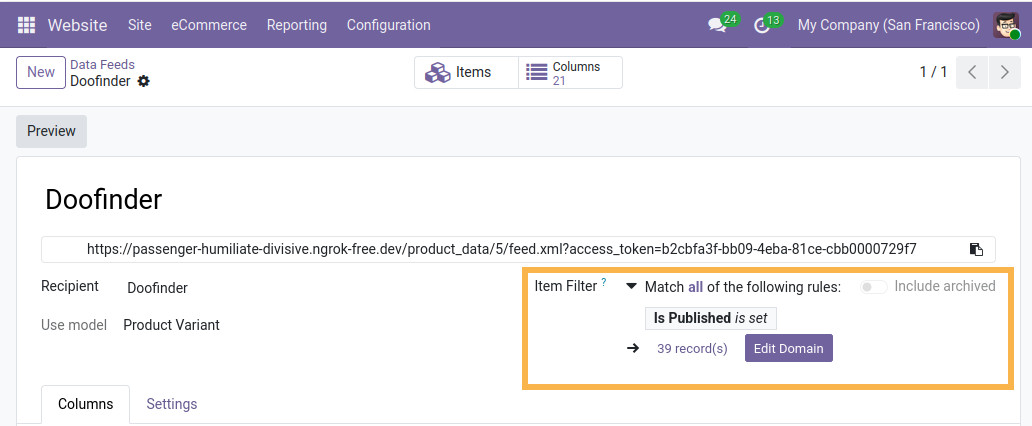Image resolution: width=1032 pixels, height=426 pixels.
Task: Click the Item Filter help question mark
Action: click(x=604, y=282)
